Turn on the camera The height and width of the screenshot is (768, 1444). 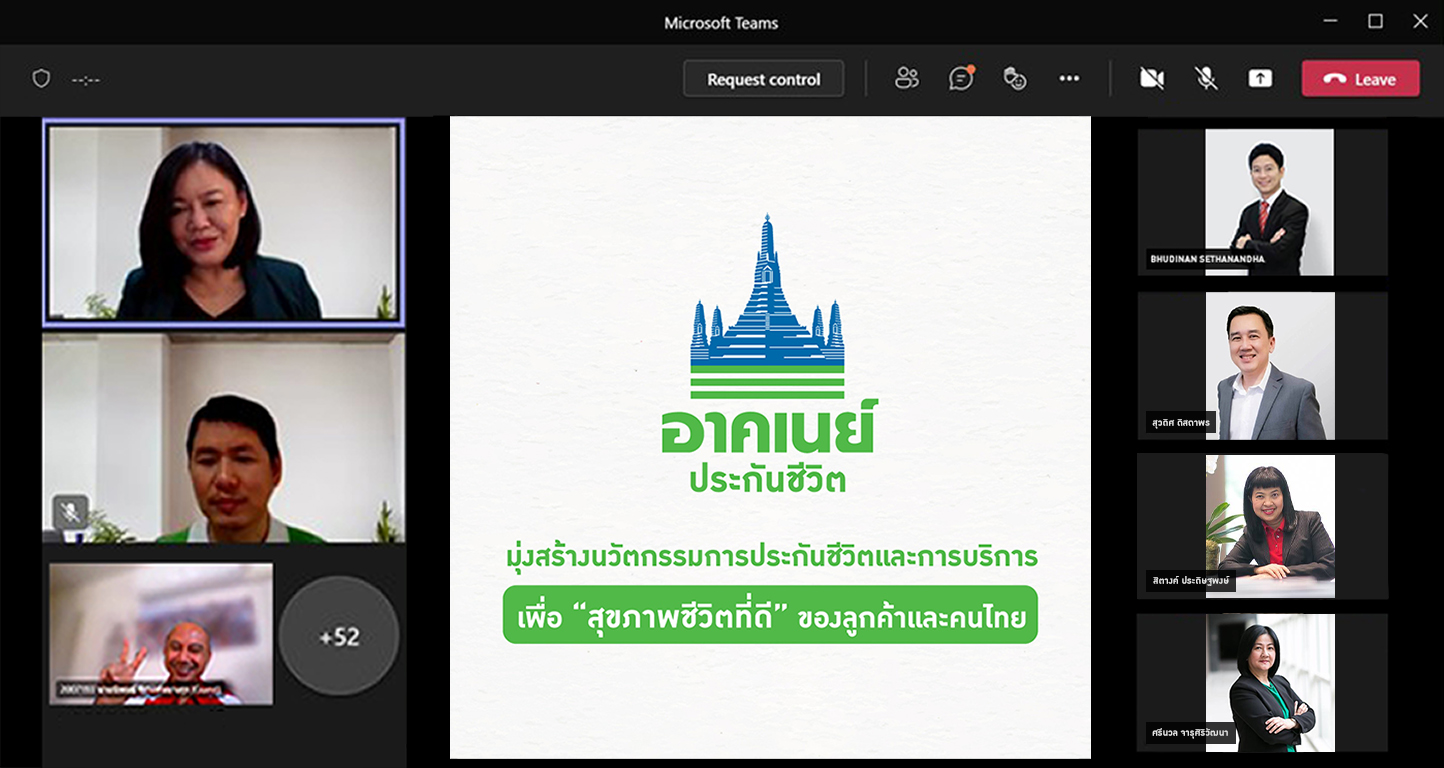tap(1152, 79)
